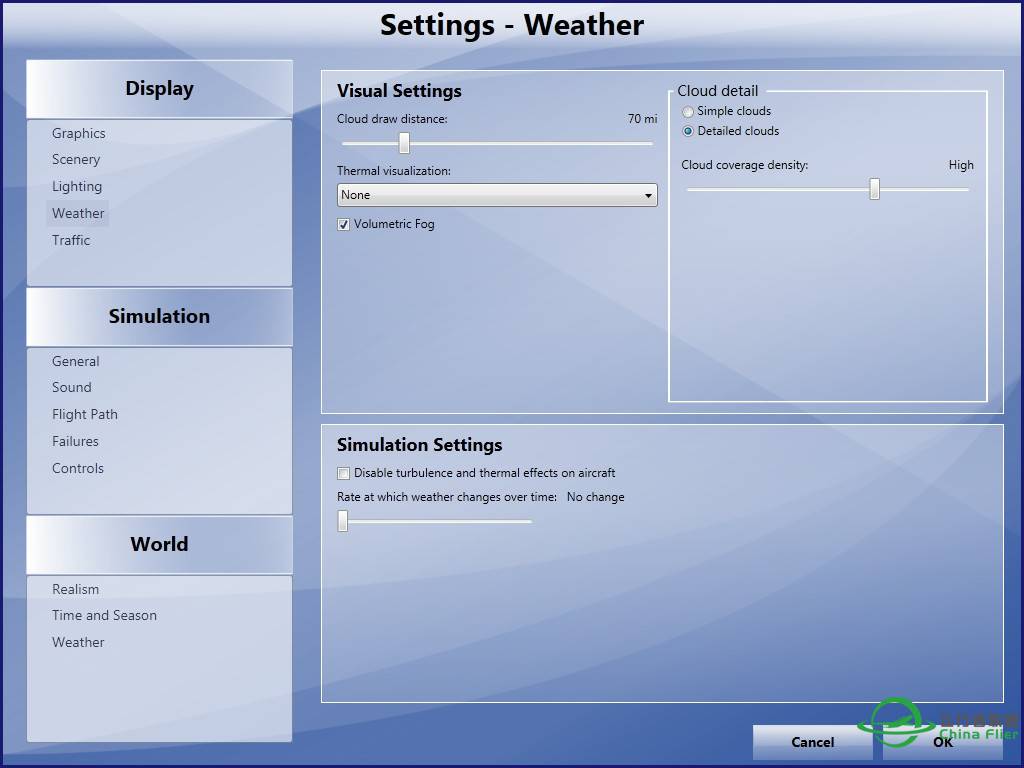Open Realism settings under World
The image size is (1024, 768).
pos(76,590)
